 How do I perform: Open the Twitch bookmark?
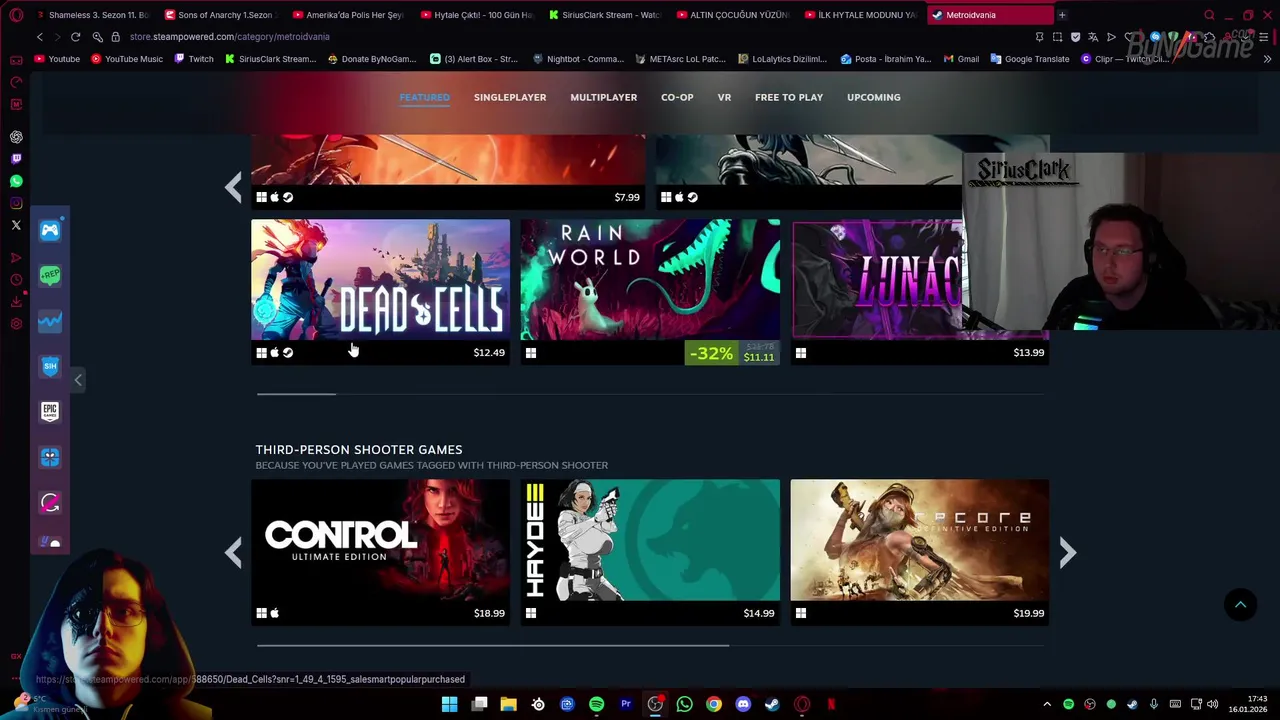(x=194, y=59)
